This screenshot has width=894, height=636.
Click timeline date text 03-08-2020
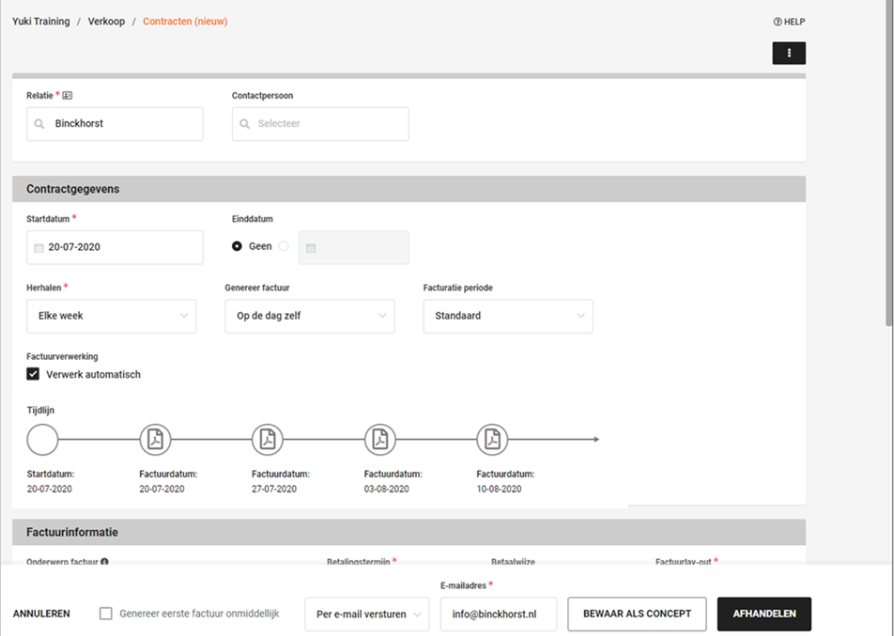(x=387, y=489)
